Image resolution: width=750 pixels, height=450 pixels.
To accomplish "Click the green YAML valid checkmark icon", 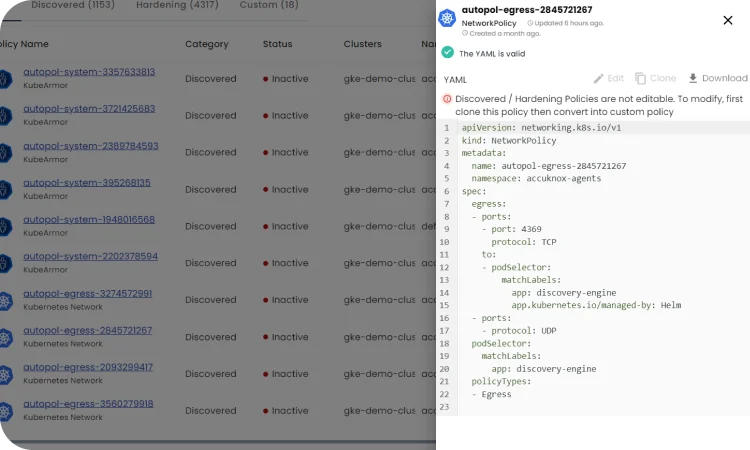I will 447,53.
